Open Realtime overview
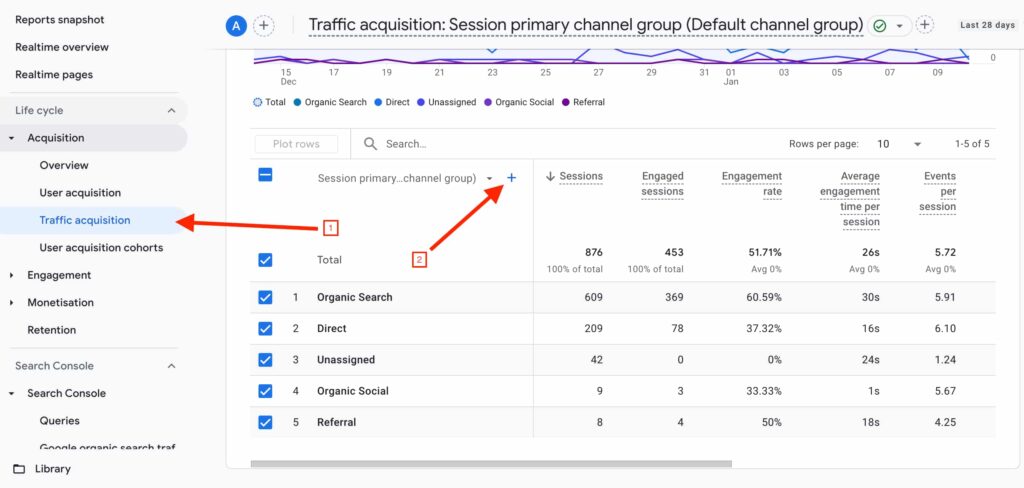Image resolution: width=1024 pixels, height=488 pixels. click(x=62, y=47)
